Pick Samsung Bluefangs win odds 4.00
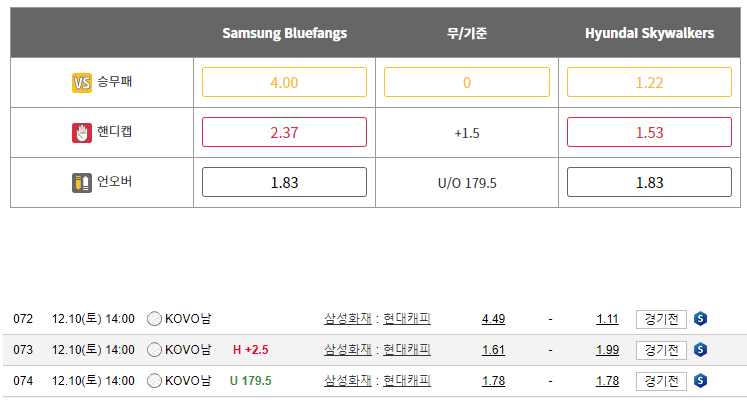Image resolution: width=747 pixels, height=418 pixels. [284, 82]
